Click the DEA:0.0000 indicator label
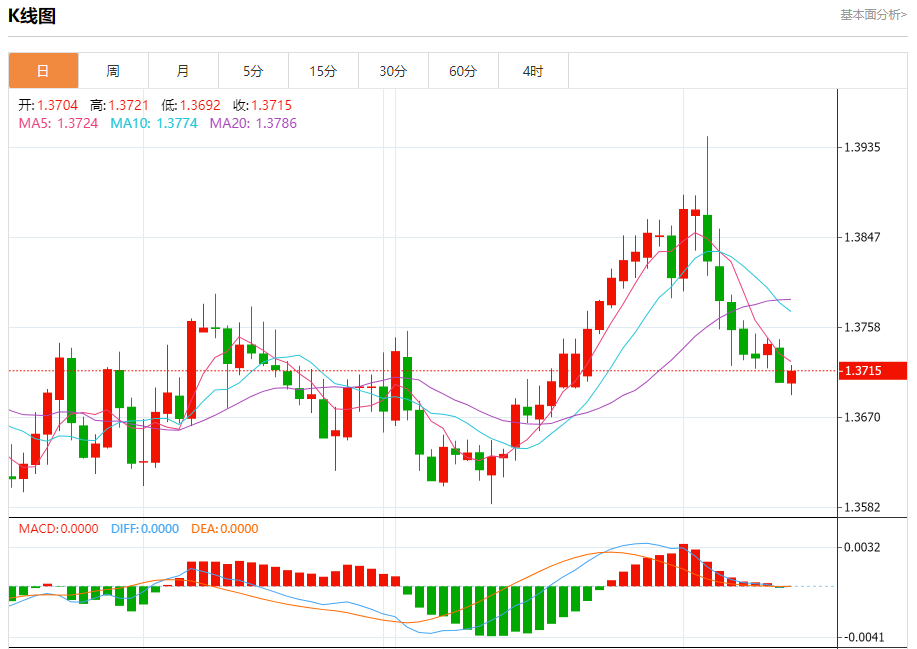Screen dimensions: 917x649 pyautogui.click(x=225, y=529)
